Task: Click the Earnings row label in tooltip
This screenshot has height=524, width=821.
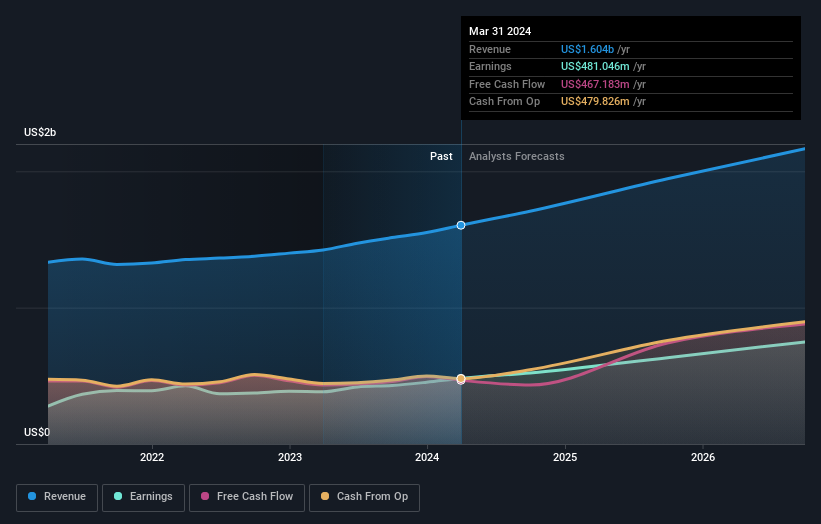Action: click(490, 66)
